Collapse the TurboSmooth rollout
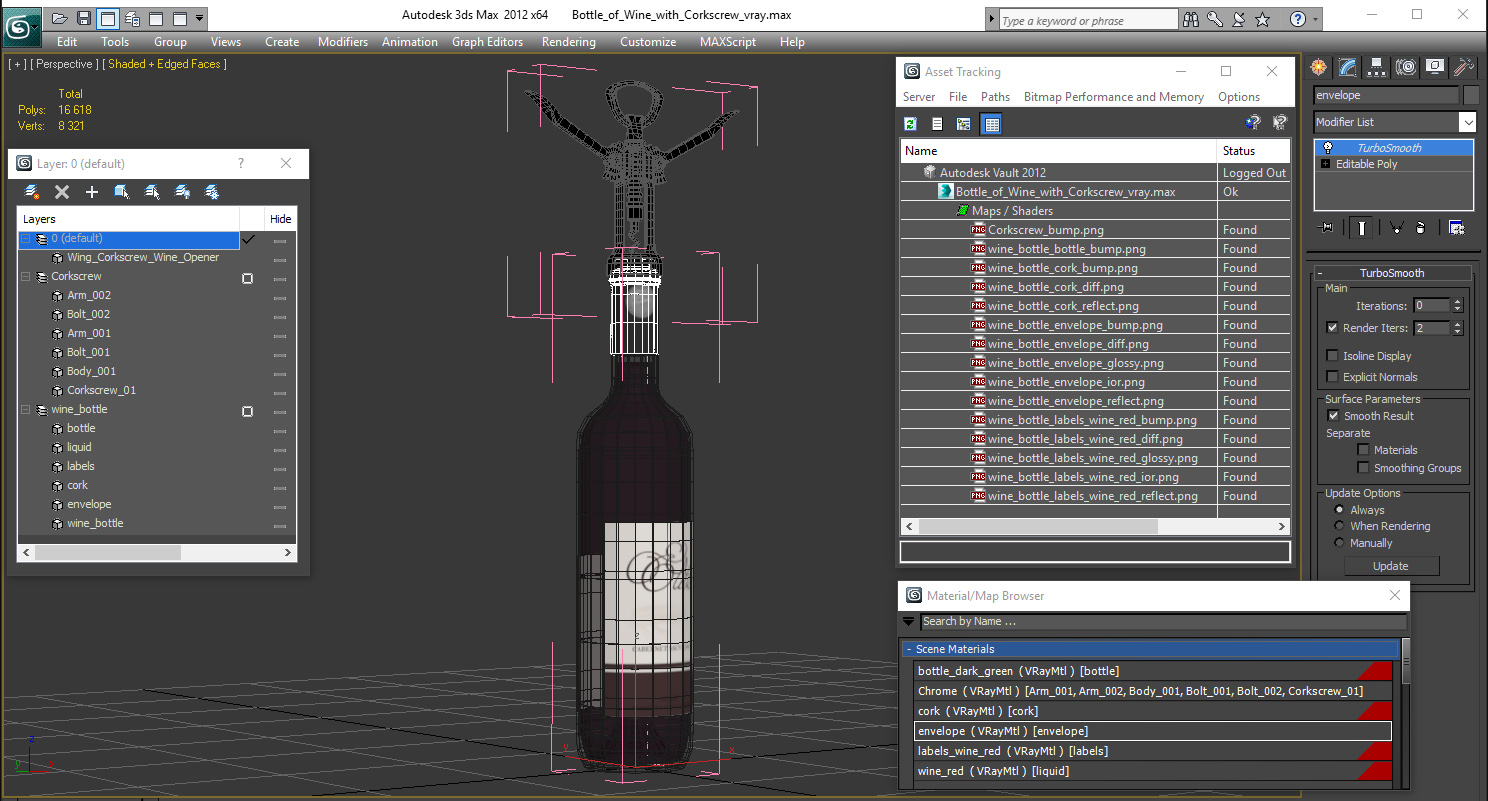The width and height of the screenshot is (1488, 801). [1320, 273]
